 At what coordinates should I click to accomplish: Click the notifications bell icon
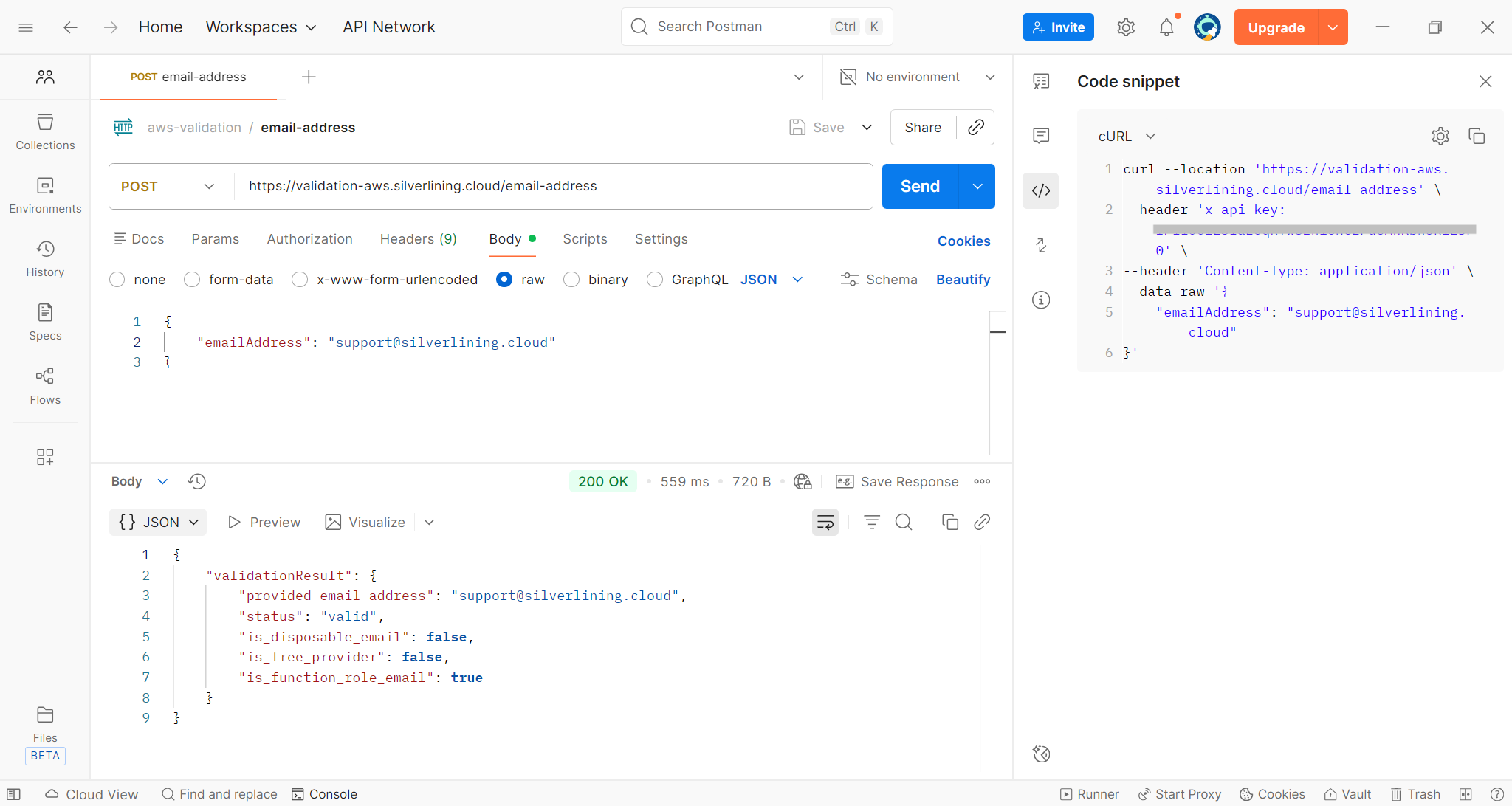pos(1166,27)
